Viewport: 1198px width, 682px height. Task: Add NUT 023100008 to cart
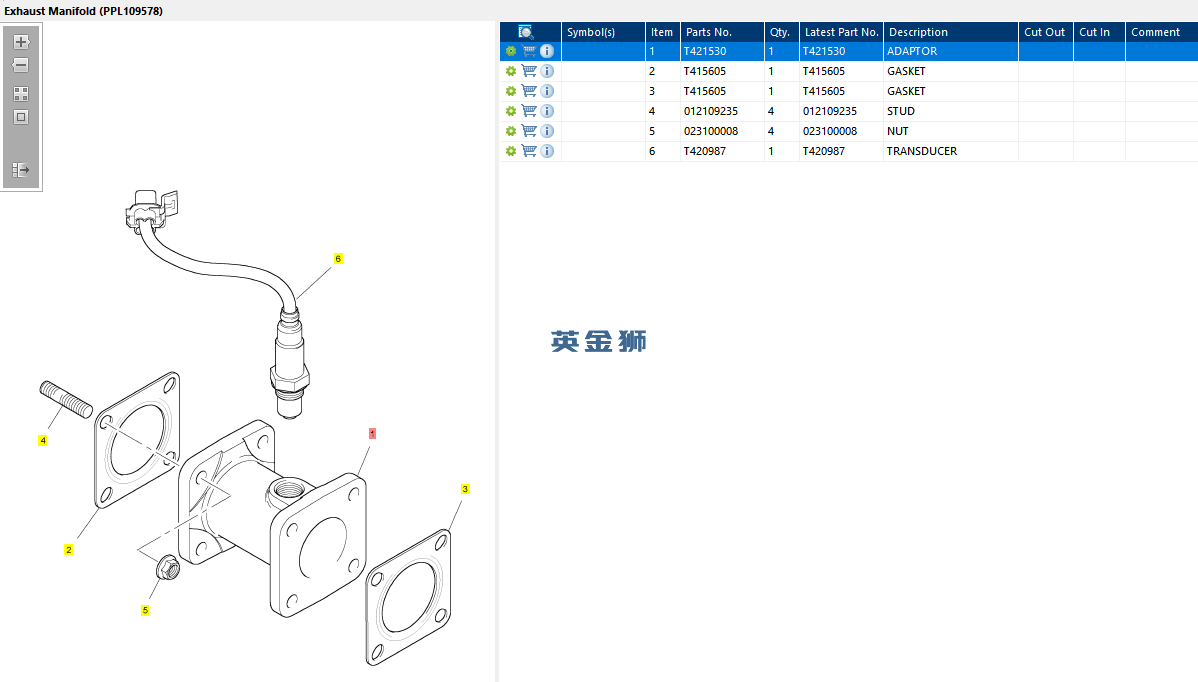coord(529,131)
